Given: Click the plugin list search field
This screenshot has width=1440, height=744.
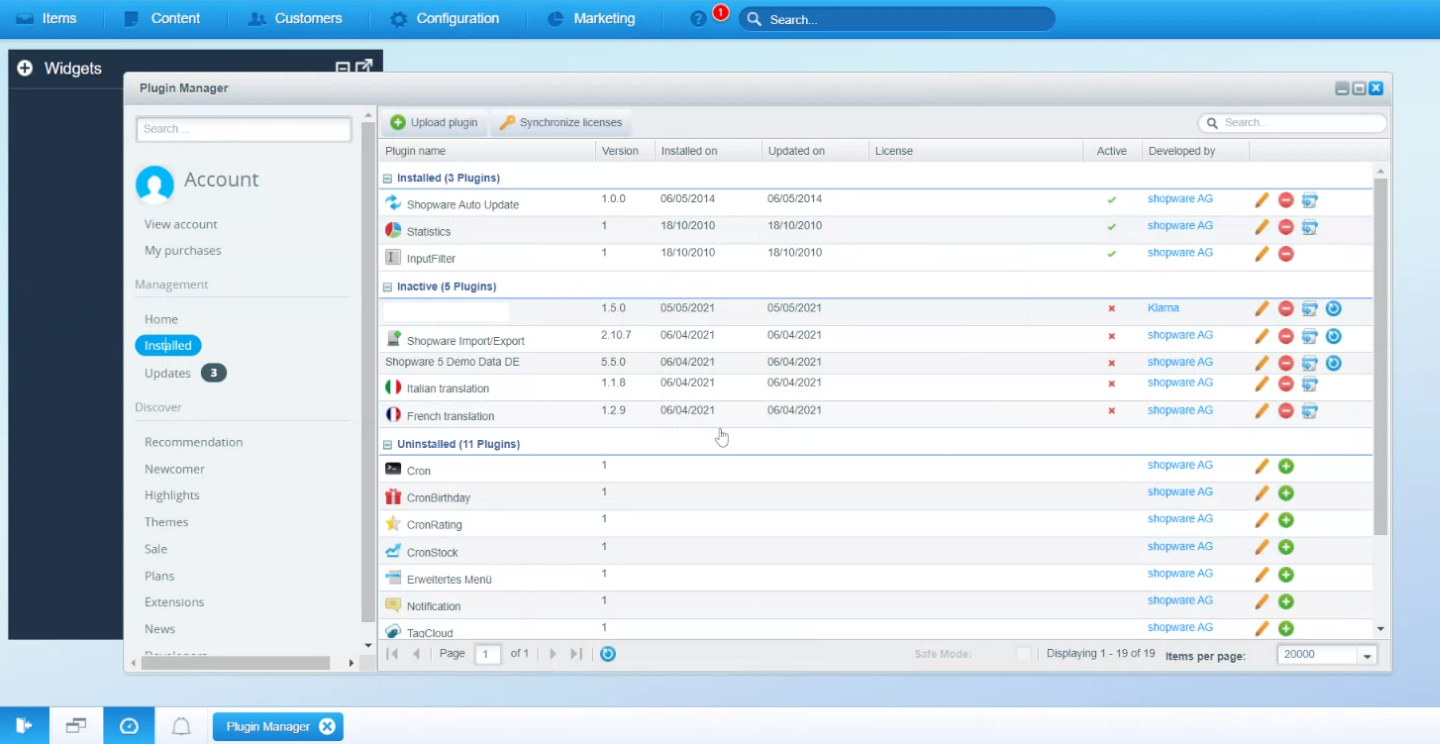Looking at the screenshot, I should tap(1293, 123).
